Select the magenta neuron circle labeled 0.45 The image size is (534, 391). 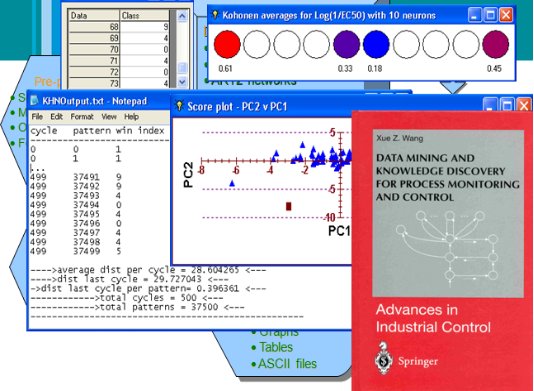coord(496,44)
